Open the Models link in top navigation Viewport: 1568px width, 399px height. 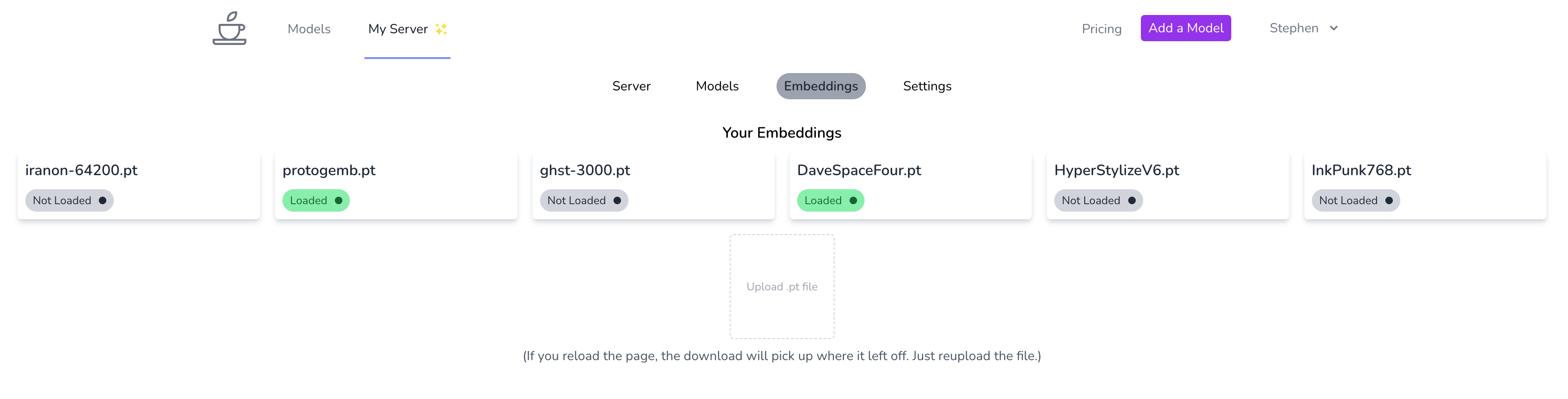309,29
